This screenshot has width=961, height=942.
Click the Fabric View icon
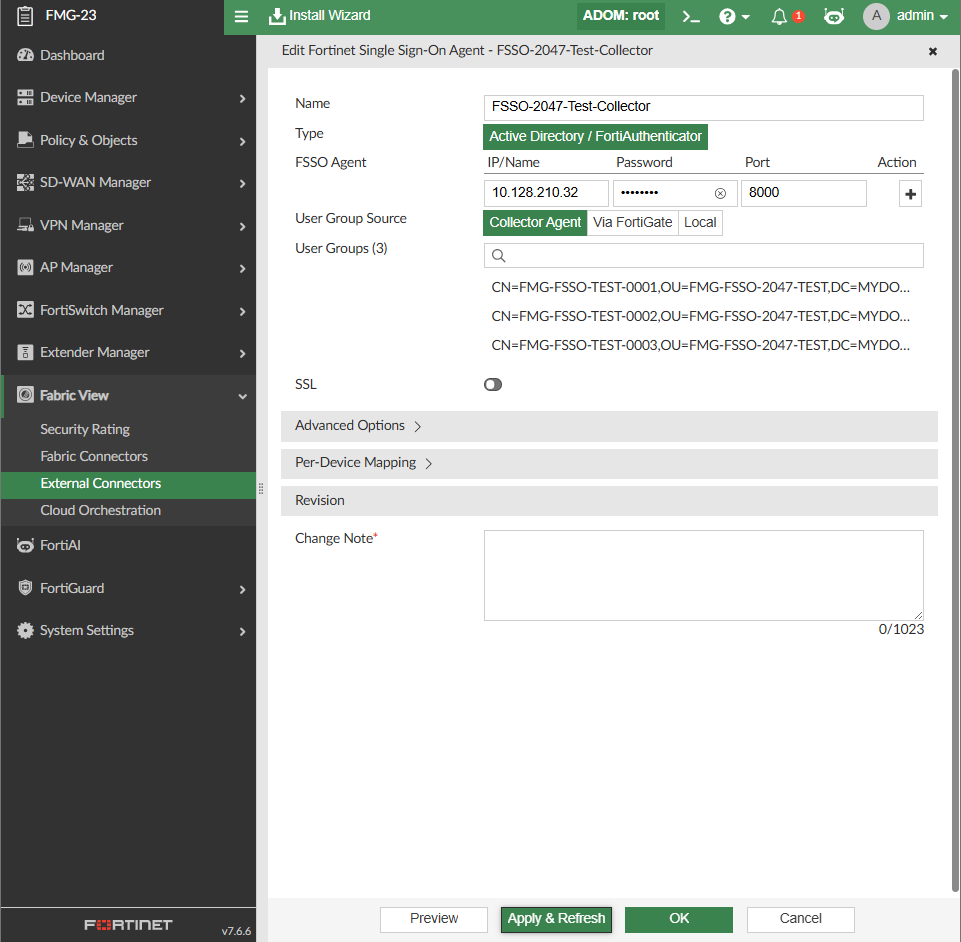tap(25, 395)
